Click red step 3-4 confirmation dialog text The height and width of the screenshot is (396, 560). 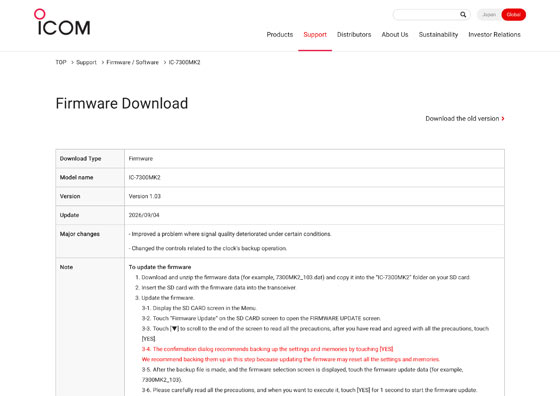[x=268, y=349]
